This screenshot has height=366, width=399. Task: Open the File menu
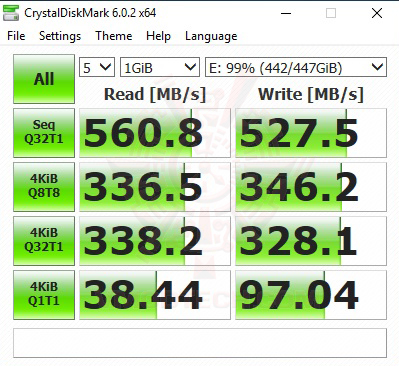click(x=16, y=36)
